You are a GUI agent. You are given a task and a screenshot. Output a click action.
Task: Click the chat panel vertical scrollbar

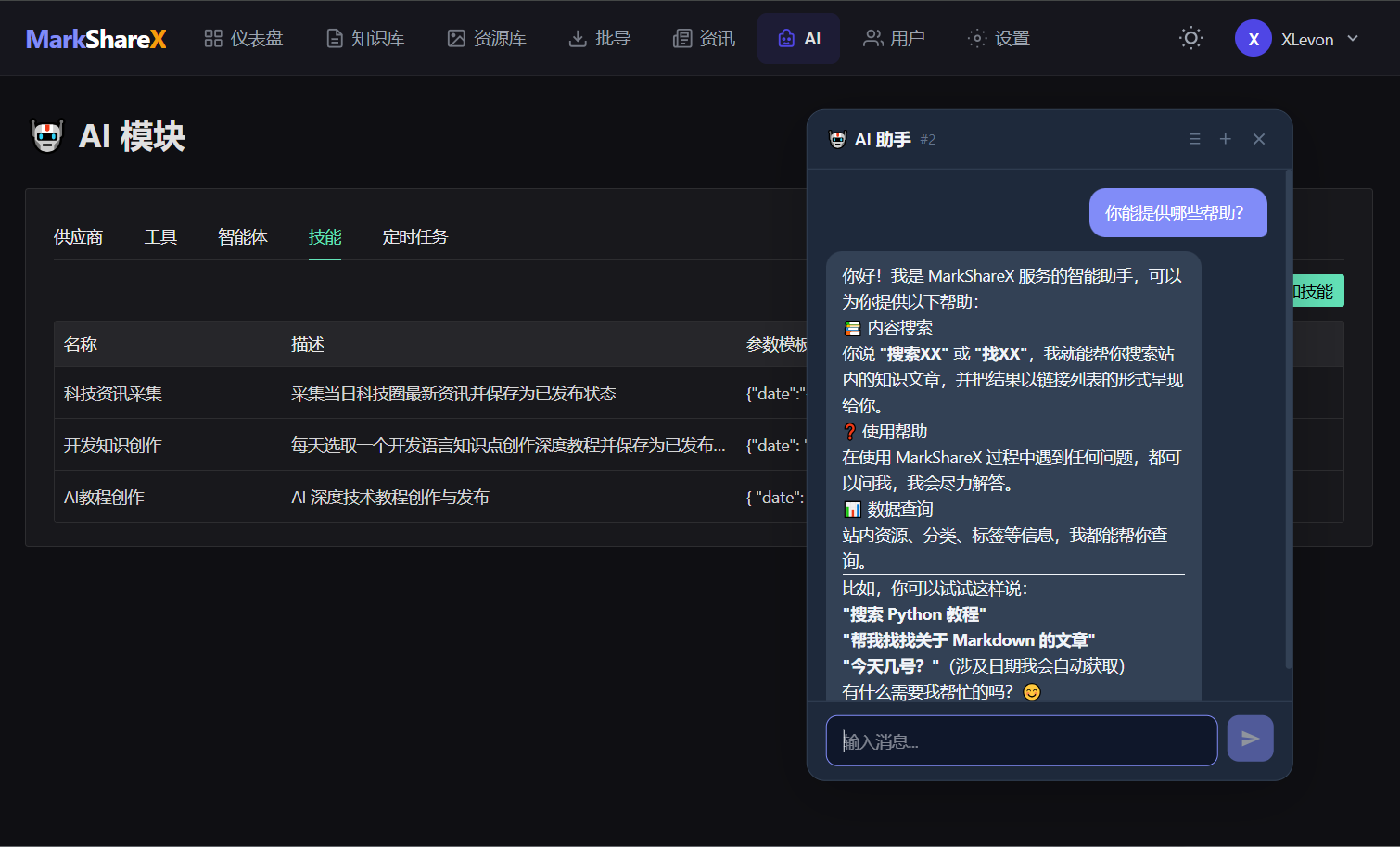(1289, 419)
